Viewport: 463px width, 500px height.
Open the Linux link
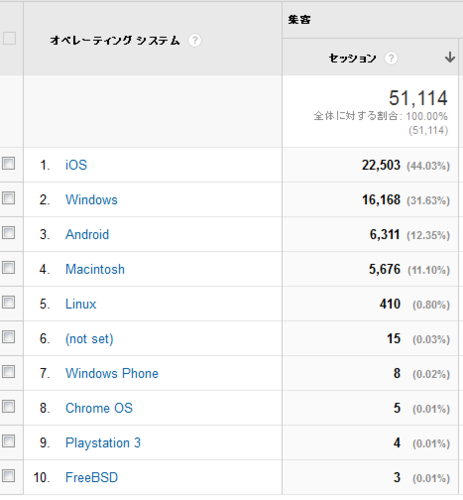(x=81, y=304)
